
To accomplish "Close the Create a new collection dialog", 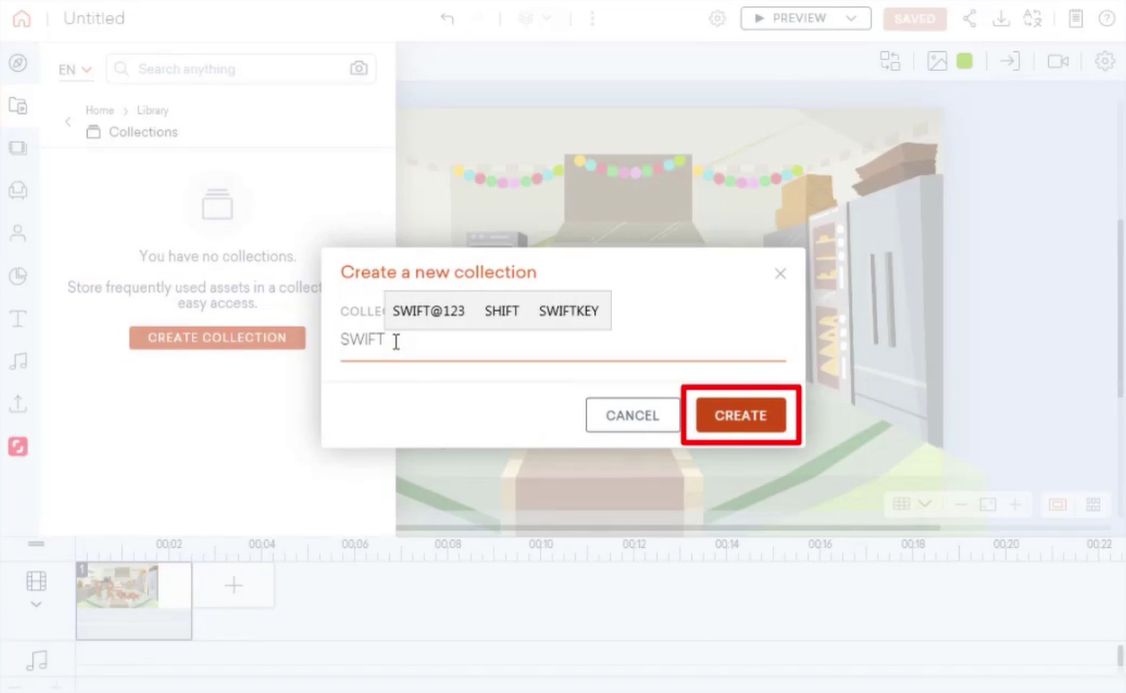I will coord(780,274).
